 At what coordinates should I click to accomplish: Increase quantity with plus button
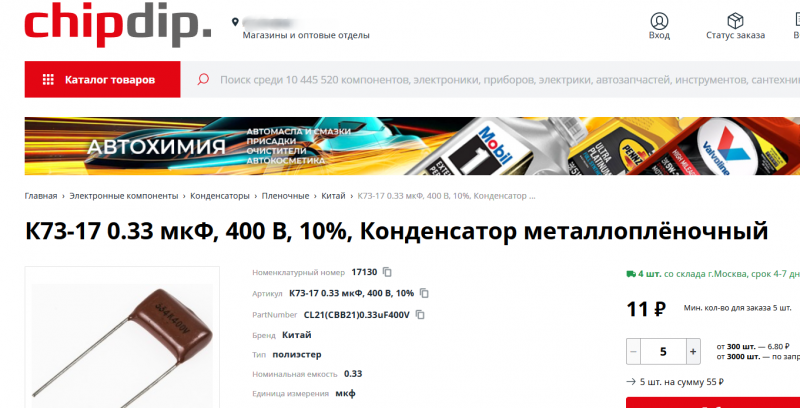click(693, 351)
